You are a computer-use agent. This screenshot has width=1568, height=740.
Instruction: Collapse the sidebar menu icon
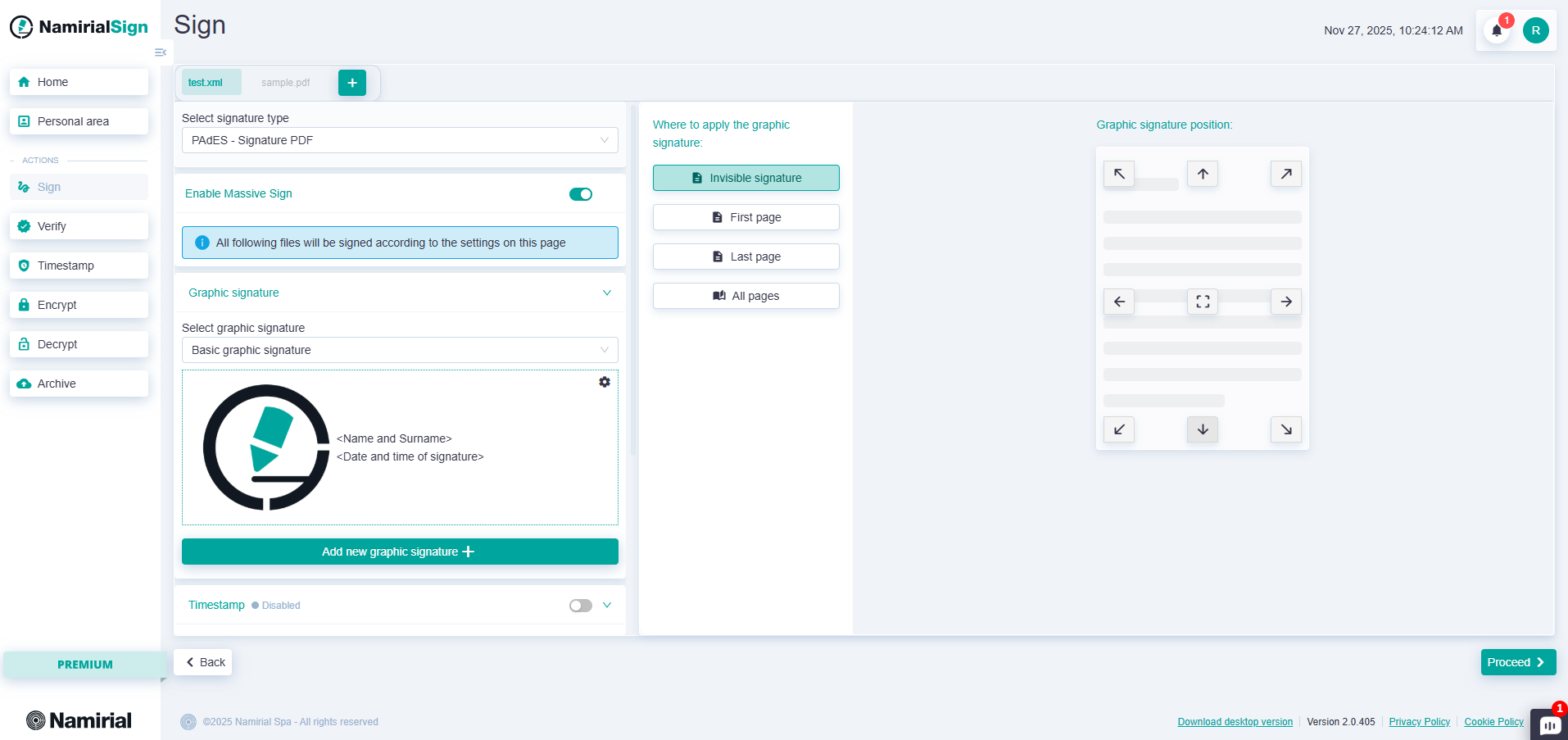(x=161, y=52)
